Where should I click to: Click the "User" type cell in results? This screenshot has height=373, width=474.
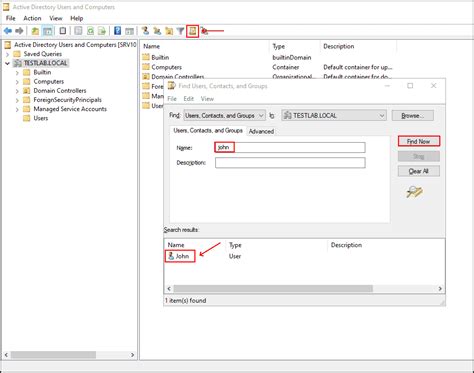coord(235,256)
